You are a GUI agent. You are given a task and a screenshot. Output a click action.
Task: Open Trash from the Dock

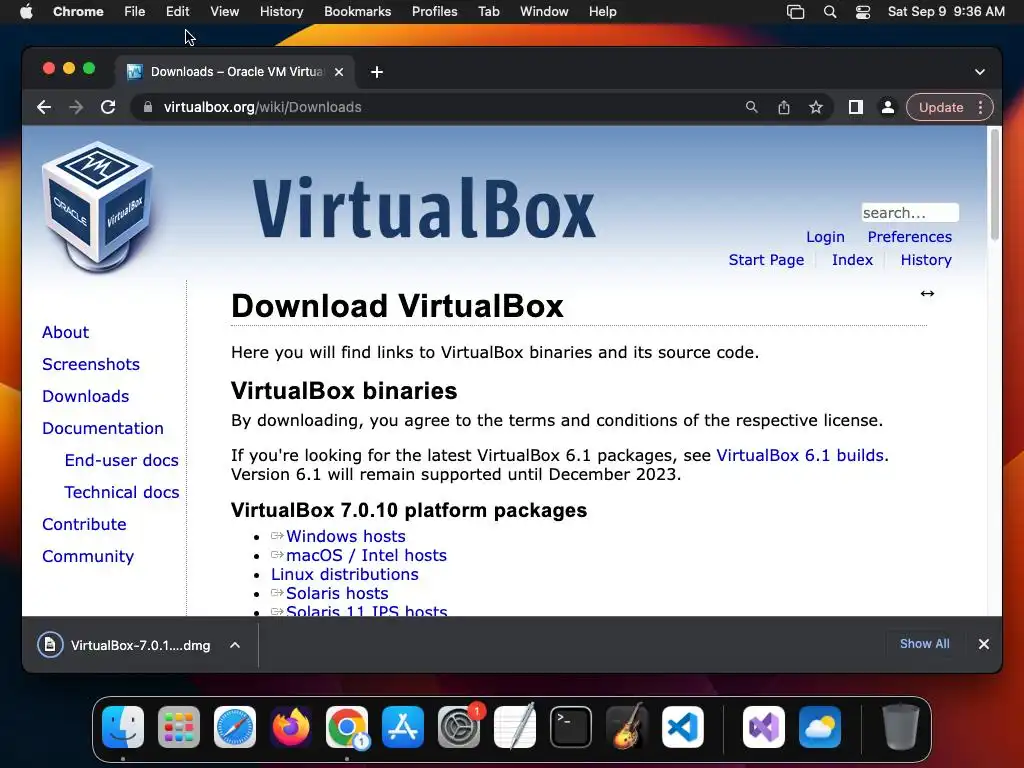tap(901, 727)
